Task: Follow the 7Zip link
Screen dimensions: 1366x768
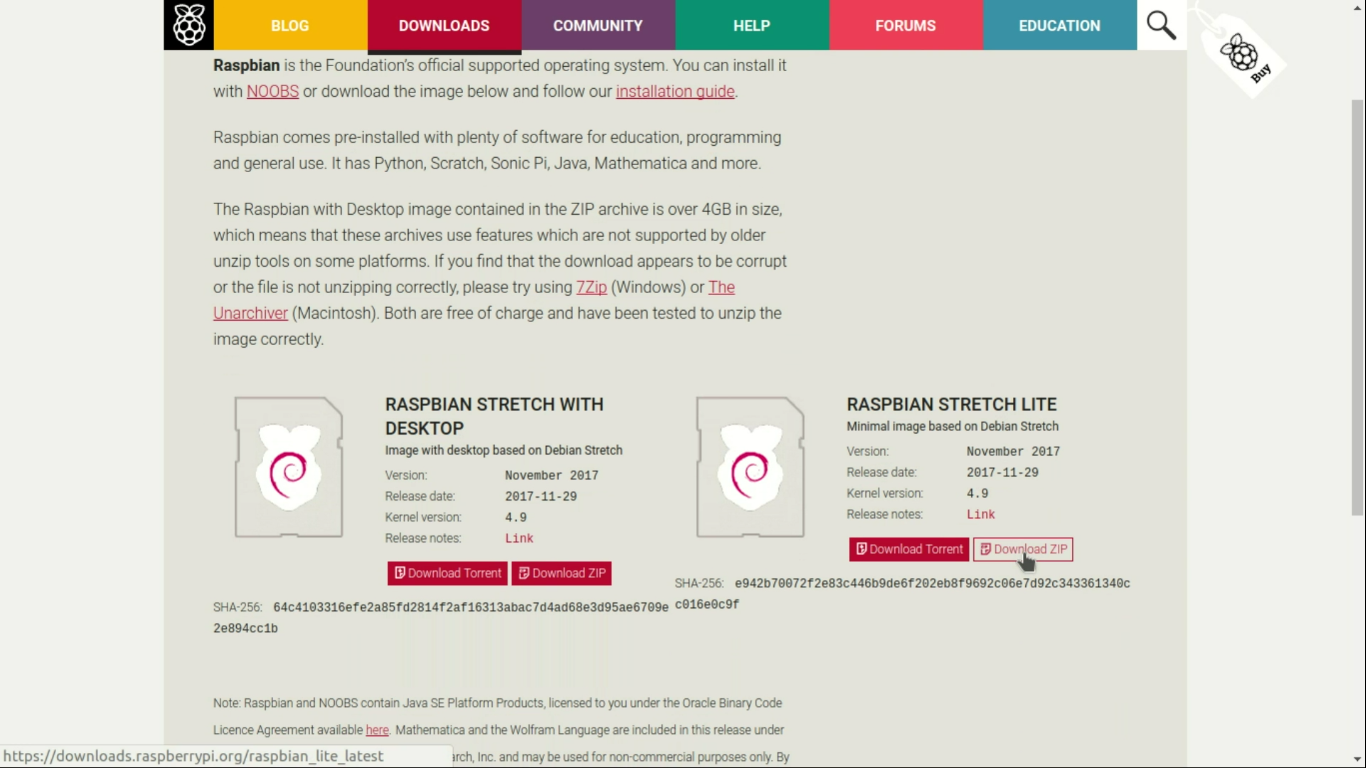Action: pyautogui.click(x=591, y=287)
